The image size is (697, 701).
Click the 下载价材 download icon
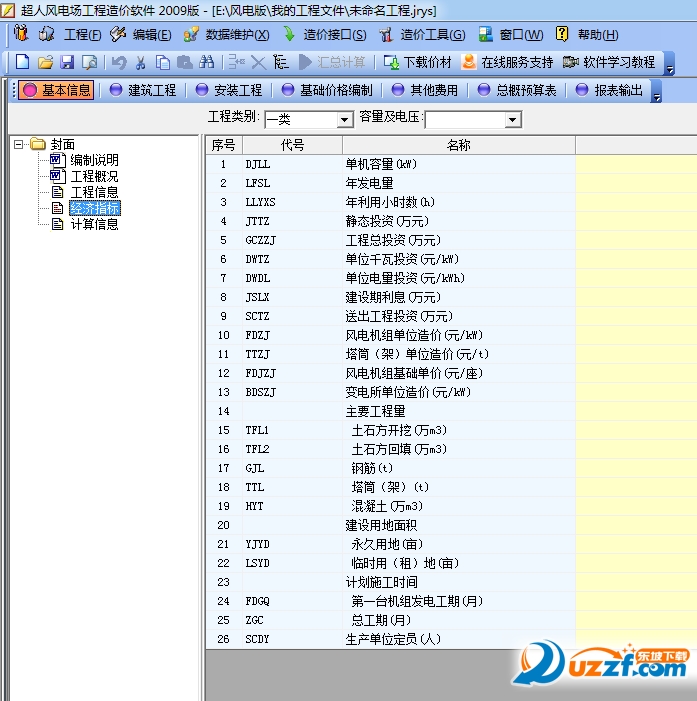(x=391, y=62)
